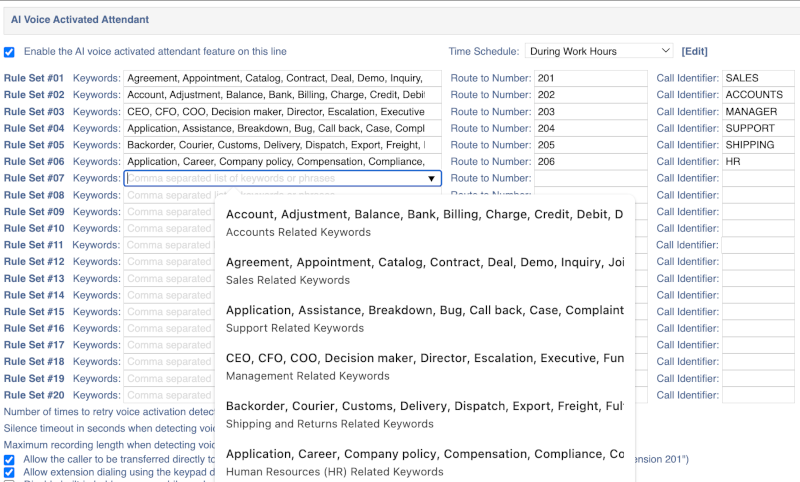800x482 pixels.
Task: Click the Rule Set #09 keywords field
Action: pos(169,212)
